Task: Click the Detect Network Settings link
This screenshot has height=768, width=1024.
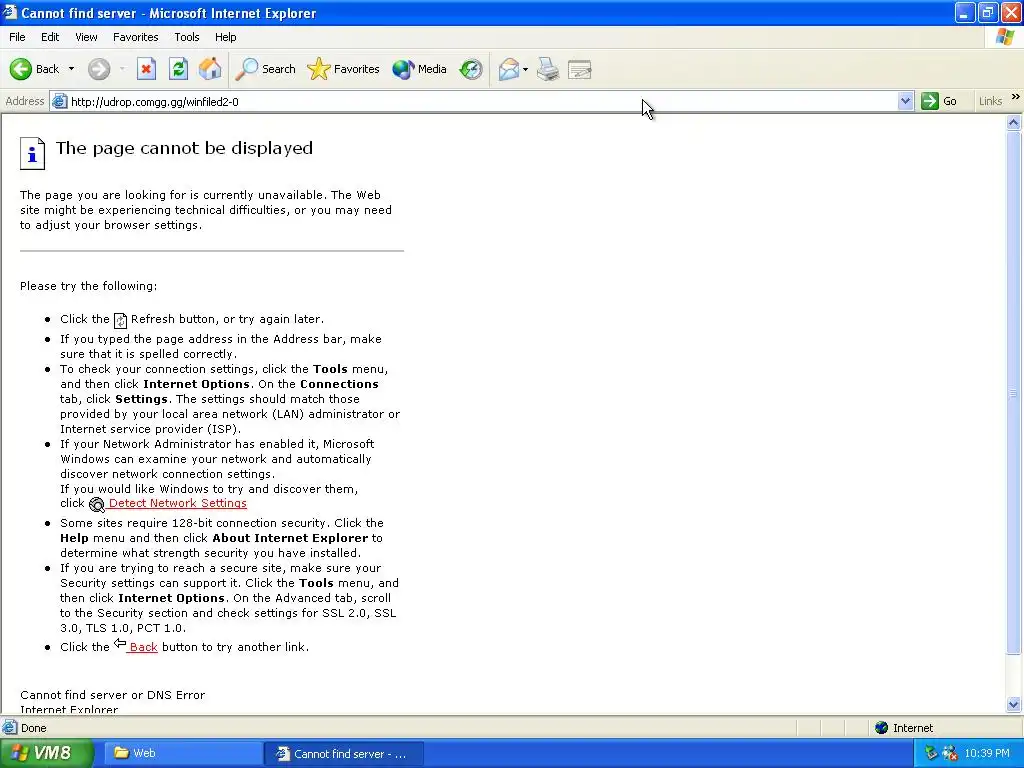Action: (178, 504)
